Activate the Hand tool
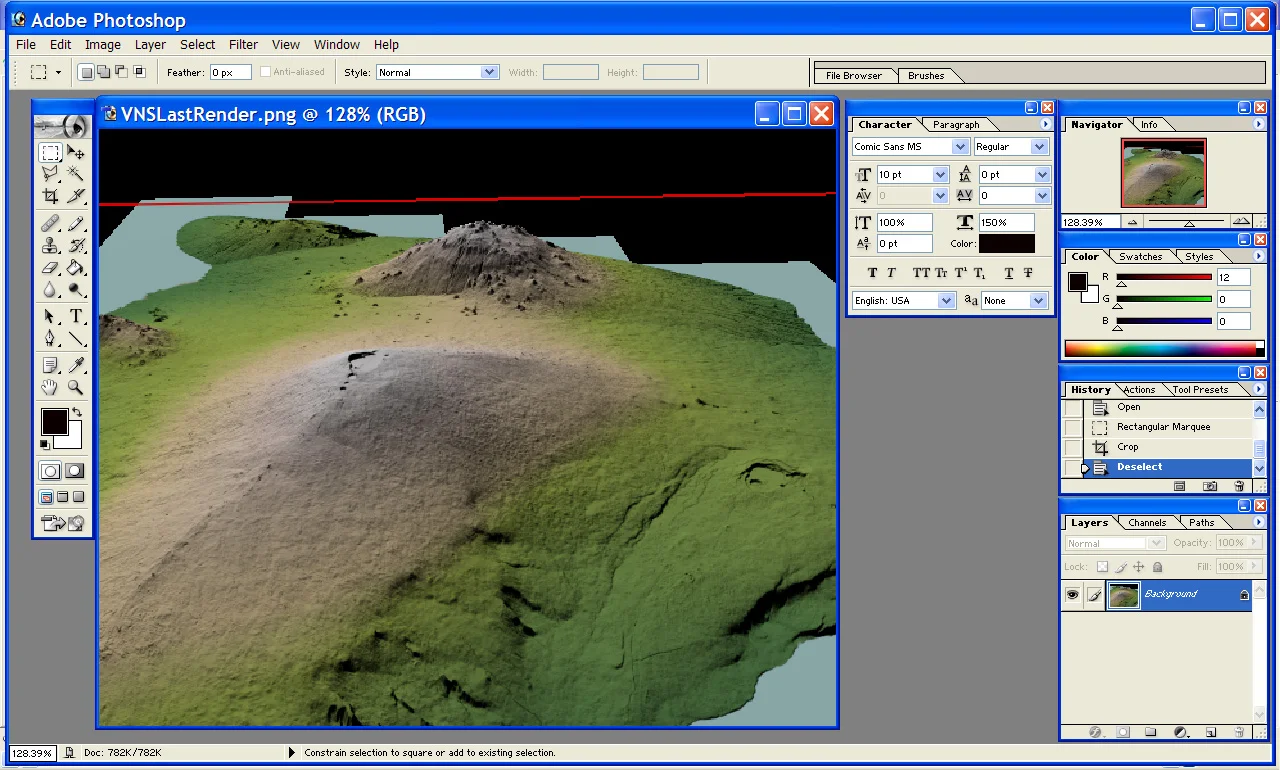Screen dimensions: 1280x770 pos(50,388)
